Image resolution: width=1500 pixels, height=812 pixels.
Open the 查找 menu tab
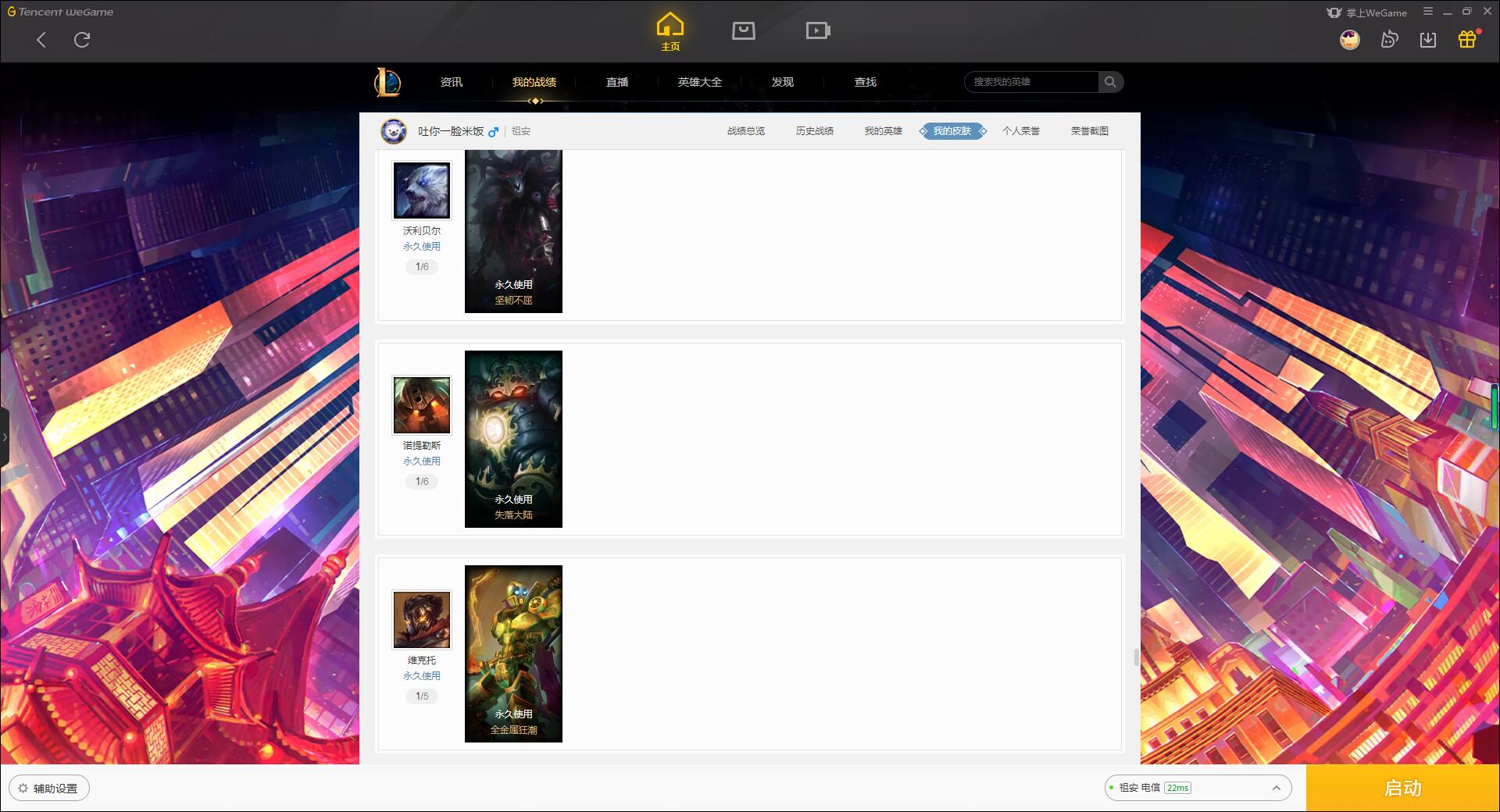(866, 82)
